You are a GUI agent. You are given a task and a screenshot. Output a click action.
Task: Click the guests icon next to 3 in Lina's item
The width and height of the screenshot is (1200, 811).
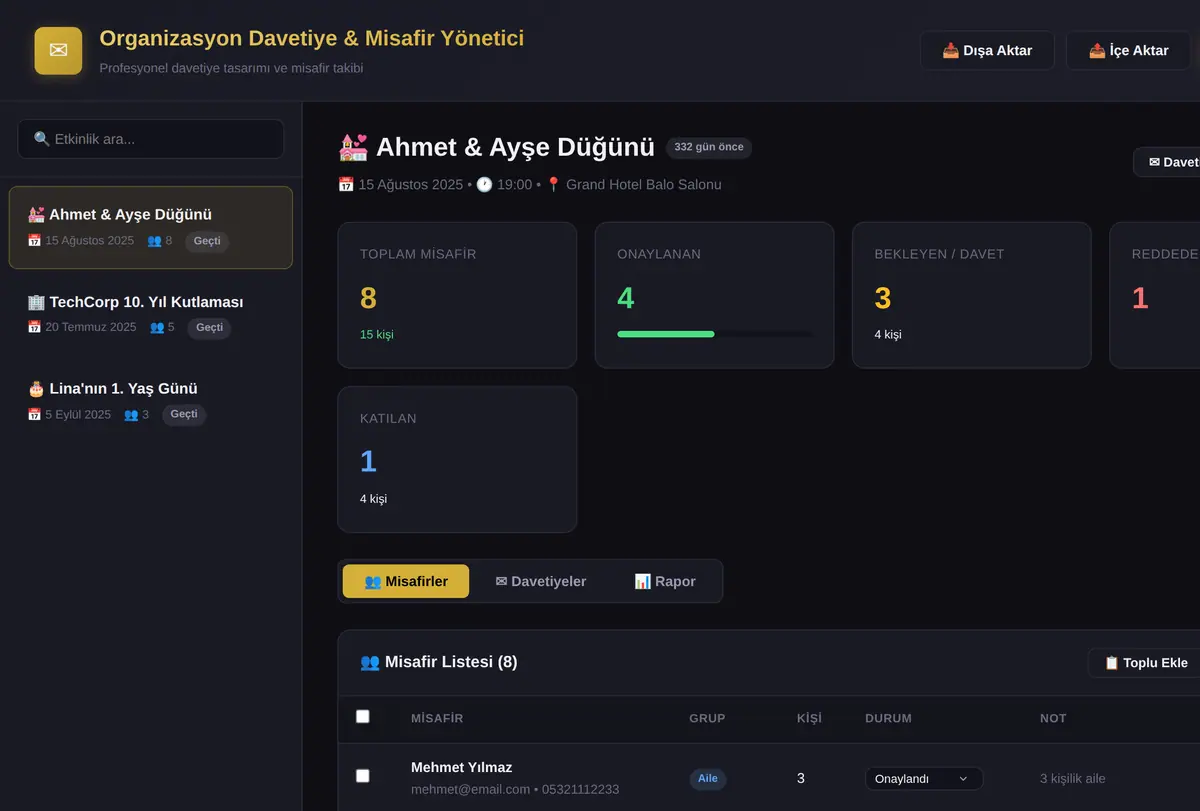[x=131, y=414]
